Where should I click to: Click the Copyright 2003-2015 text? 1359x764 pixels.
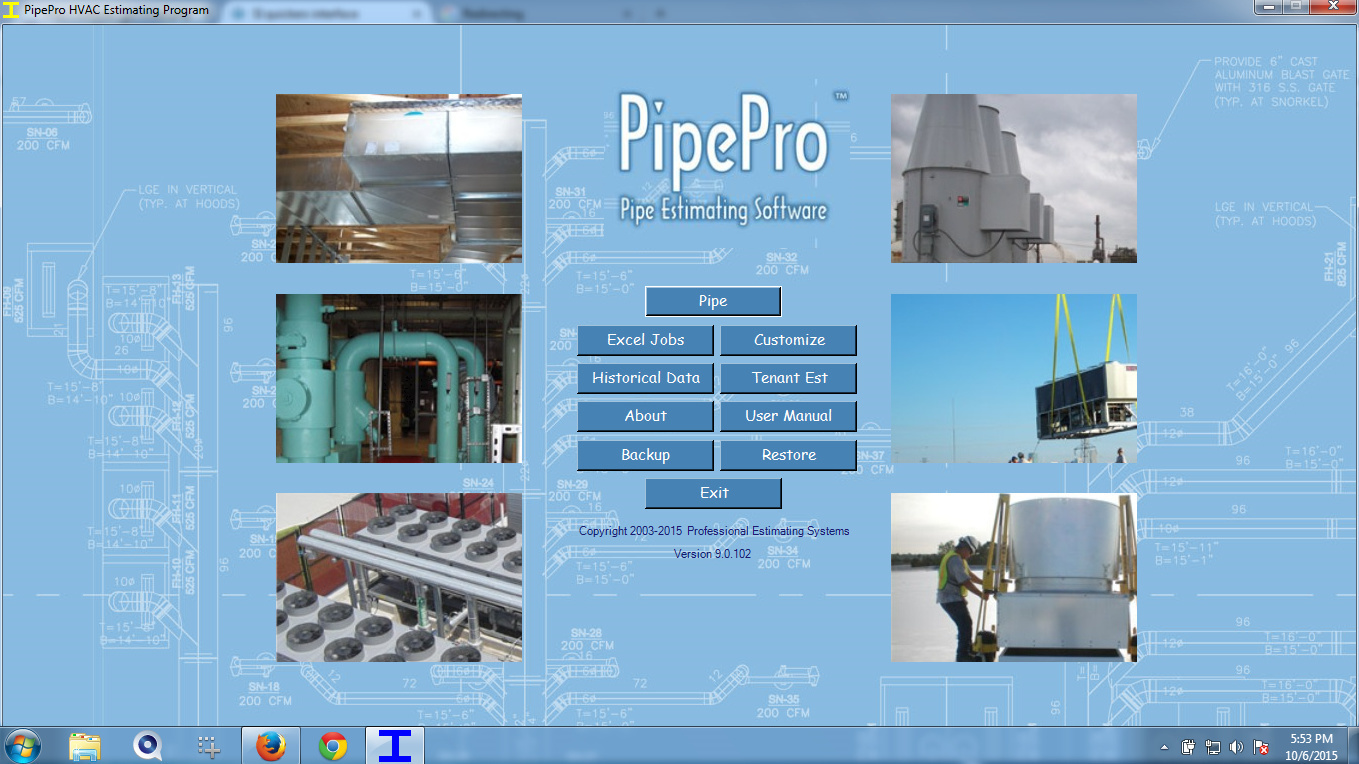pyautogui.click(x=714, y=531)
